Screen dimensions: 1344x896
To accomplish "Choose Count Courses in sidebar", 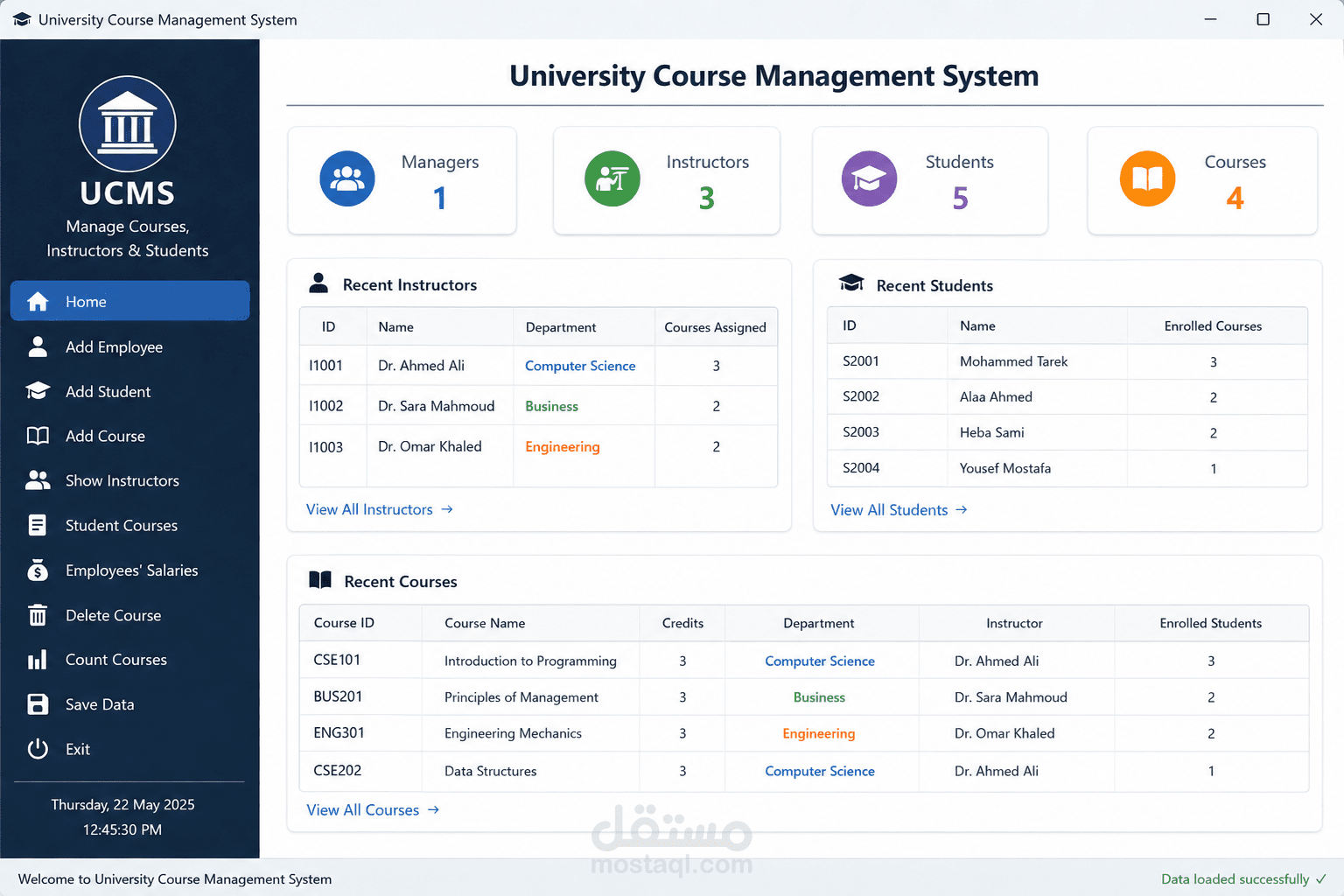I will tap(129, 660).
